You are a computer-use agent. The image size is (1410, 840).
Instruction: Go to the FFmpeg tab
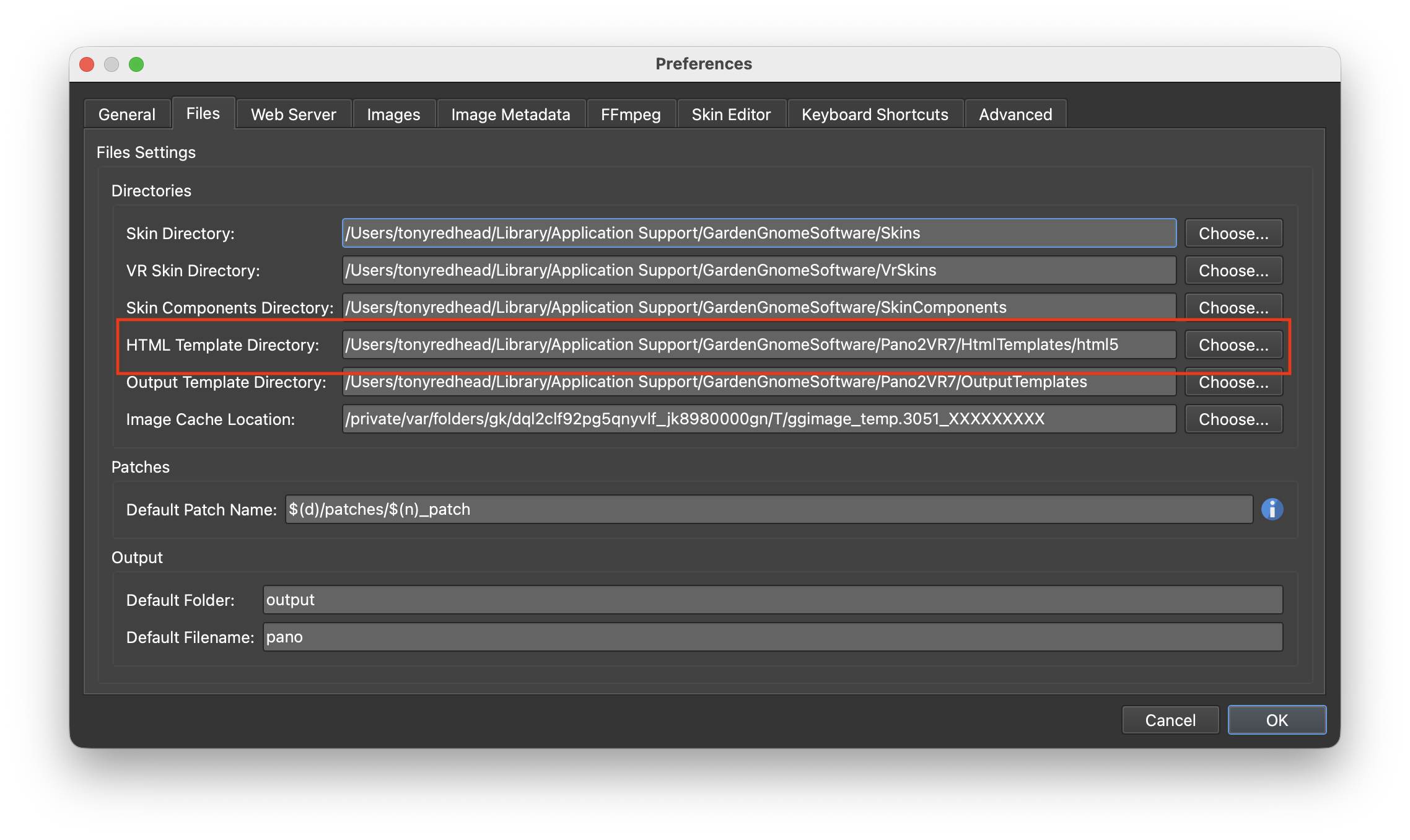click(630, 115)
